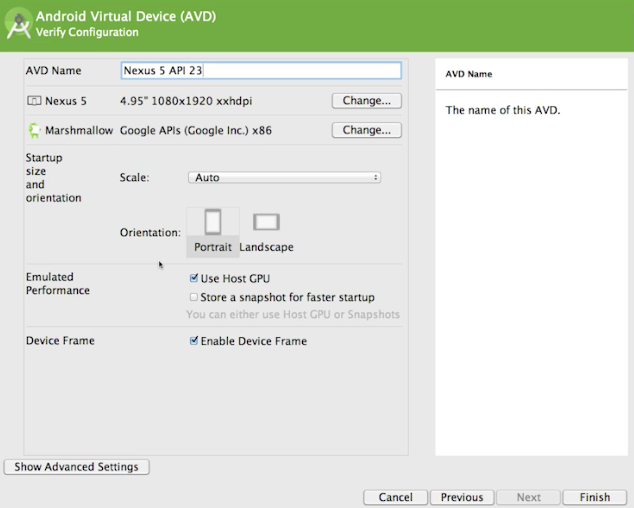The image size is (634, 508).
Task: Click the Android Virtual Device (AVD) title
Action: [x=126, y=16]
